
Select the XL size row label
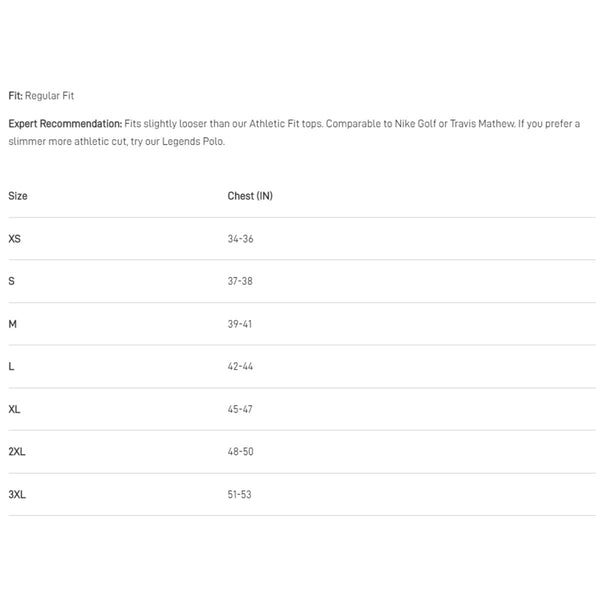click(x=14, y=409)
